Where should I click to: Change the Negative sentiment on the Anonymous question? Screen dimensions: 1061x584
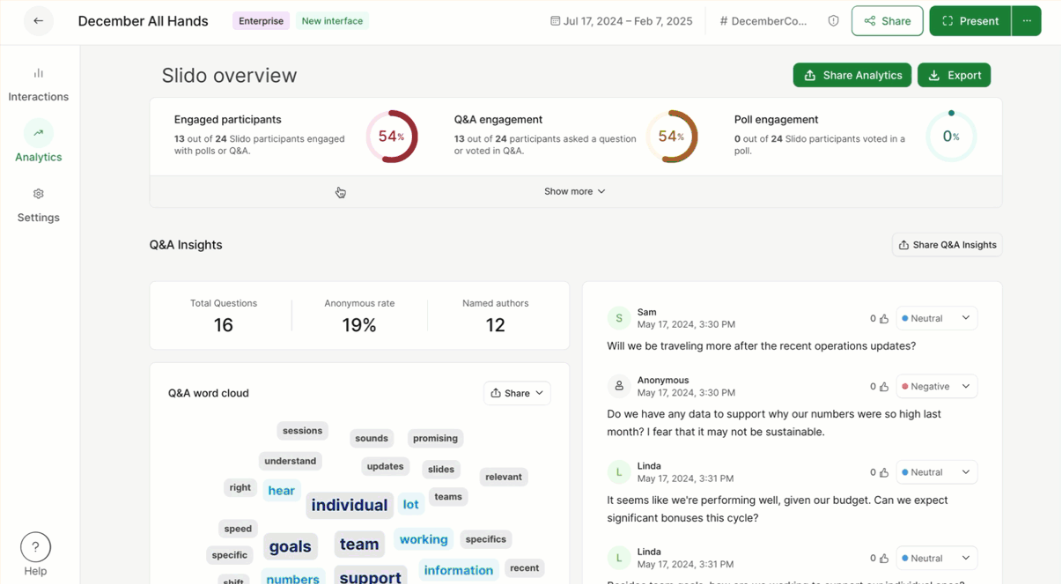pyautogui.click(x=936, y=385)
